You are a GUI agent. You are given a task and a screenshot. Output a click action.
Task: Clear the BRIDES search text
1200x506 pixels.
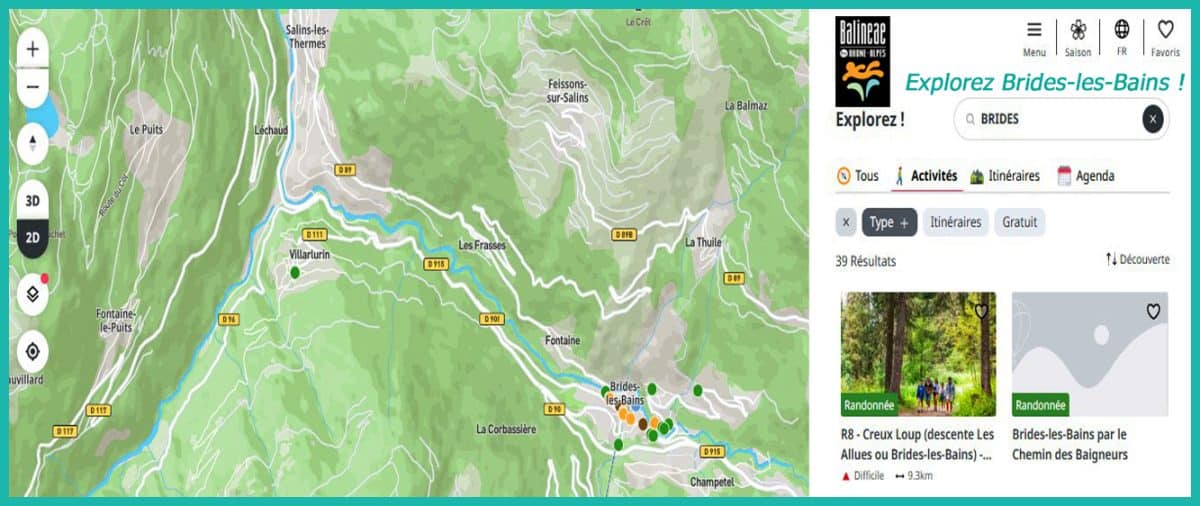click(1153, 119)
